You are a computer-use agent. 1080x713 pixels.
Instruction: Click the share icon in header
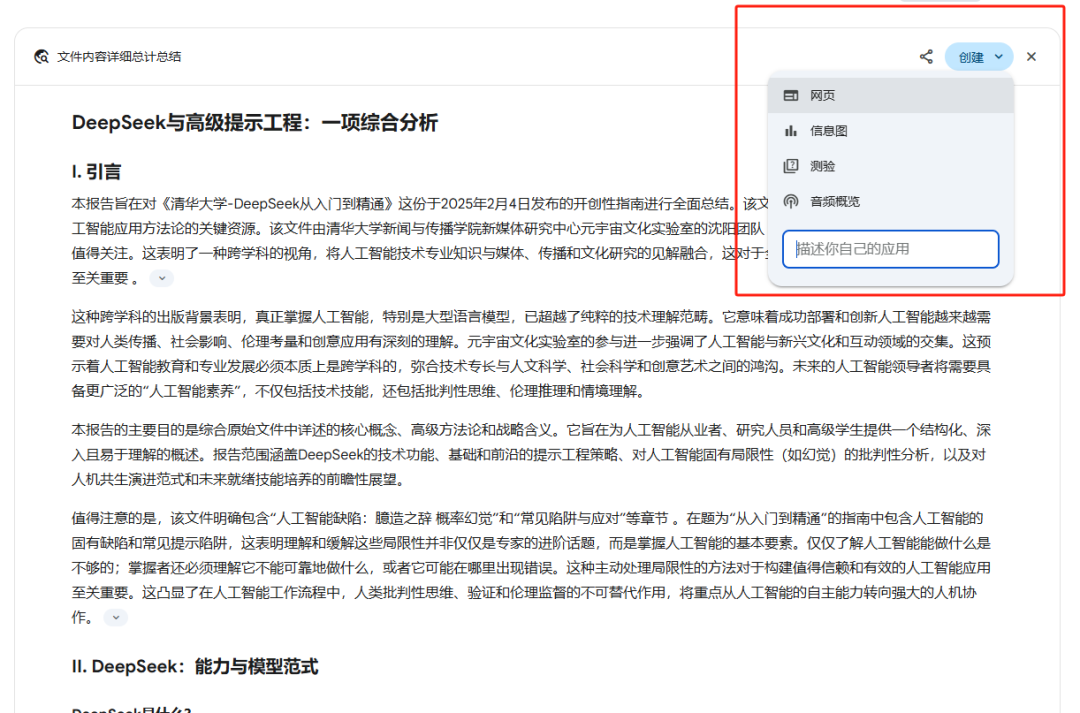tap(926, 56)
